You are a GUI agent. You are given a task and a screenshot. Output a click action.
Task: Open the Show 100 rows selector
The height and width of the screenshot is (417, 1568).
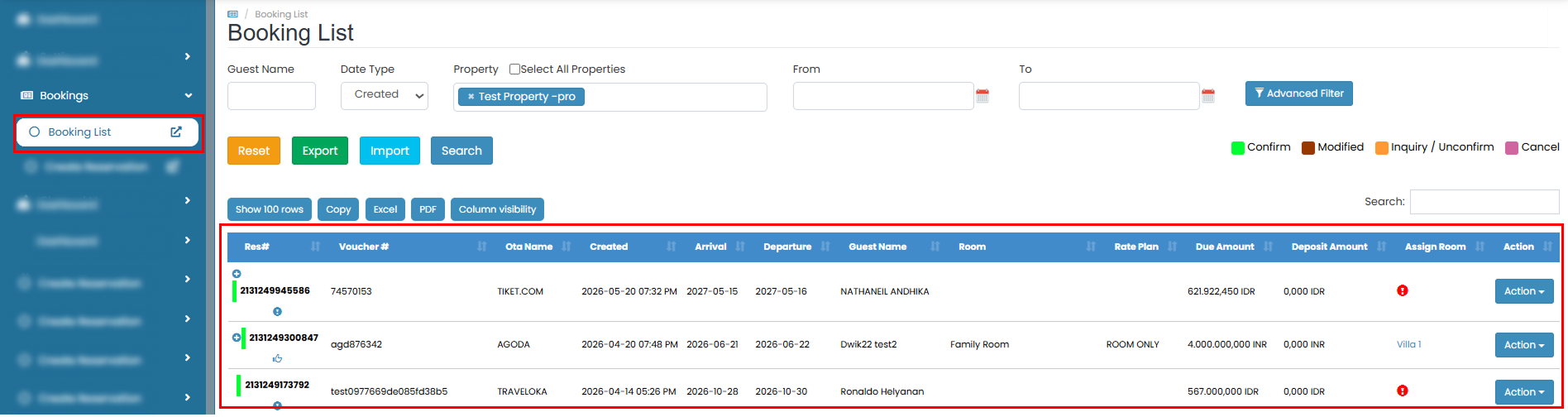(270, 209)
